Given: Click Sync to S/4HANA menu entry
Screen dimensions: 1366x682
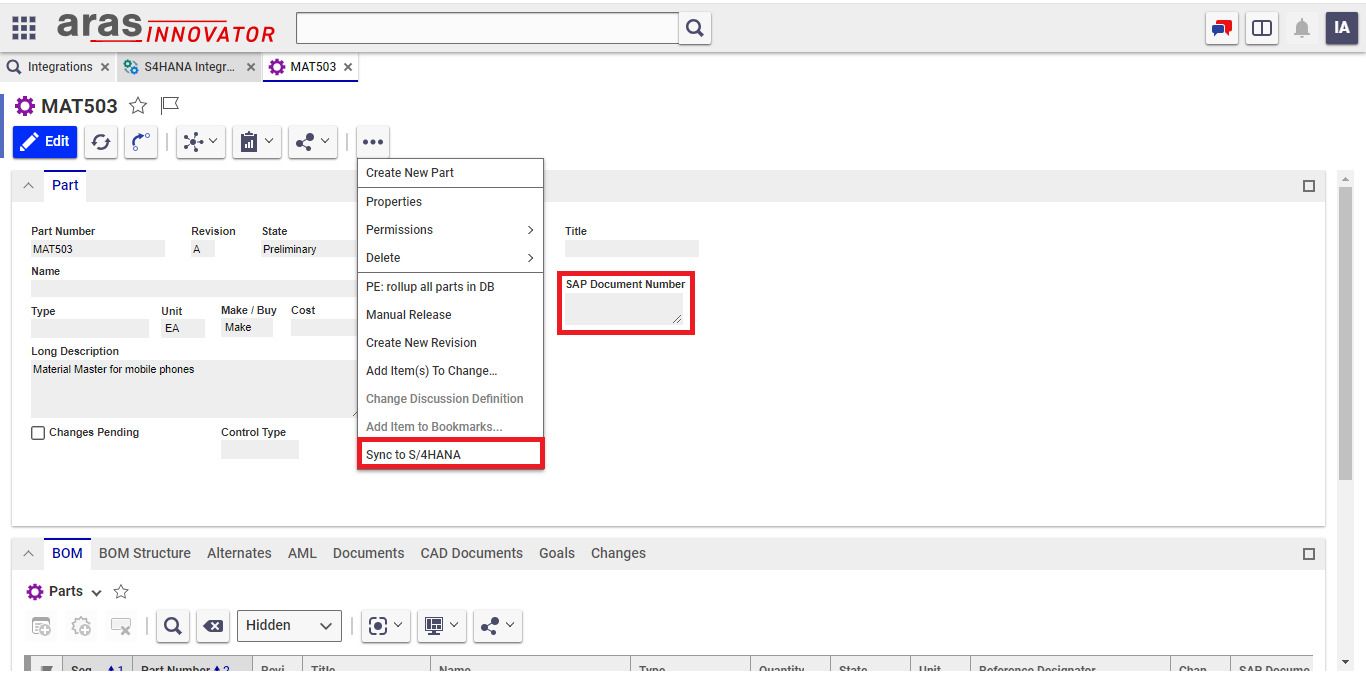Looking at the screenshot, I should (x=450, y=455).
